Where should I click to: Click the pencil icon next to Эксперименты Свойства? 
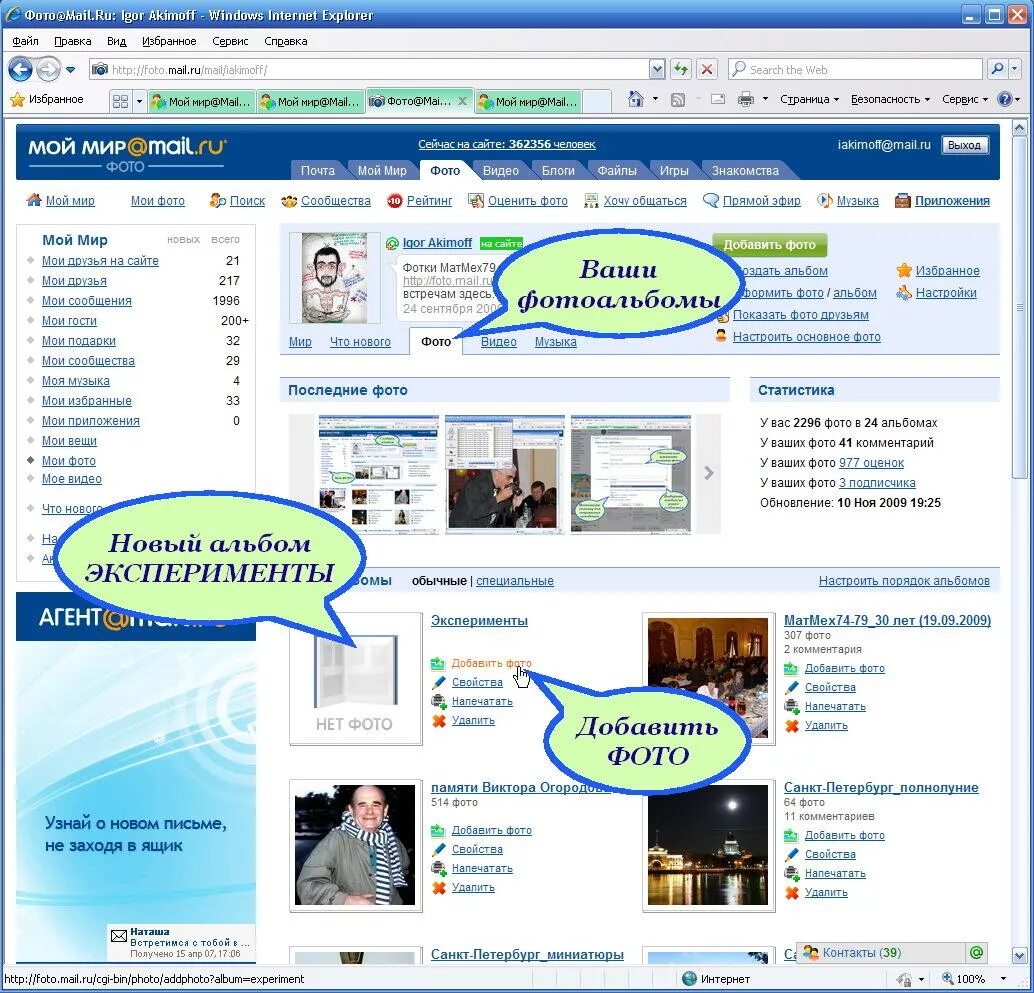click(x=439, y=682)
